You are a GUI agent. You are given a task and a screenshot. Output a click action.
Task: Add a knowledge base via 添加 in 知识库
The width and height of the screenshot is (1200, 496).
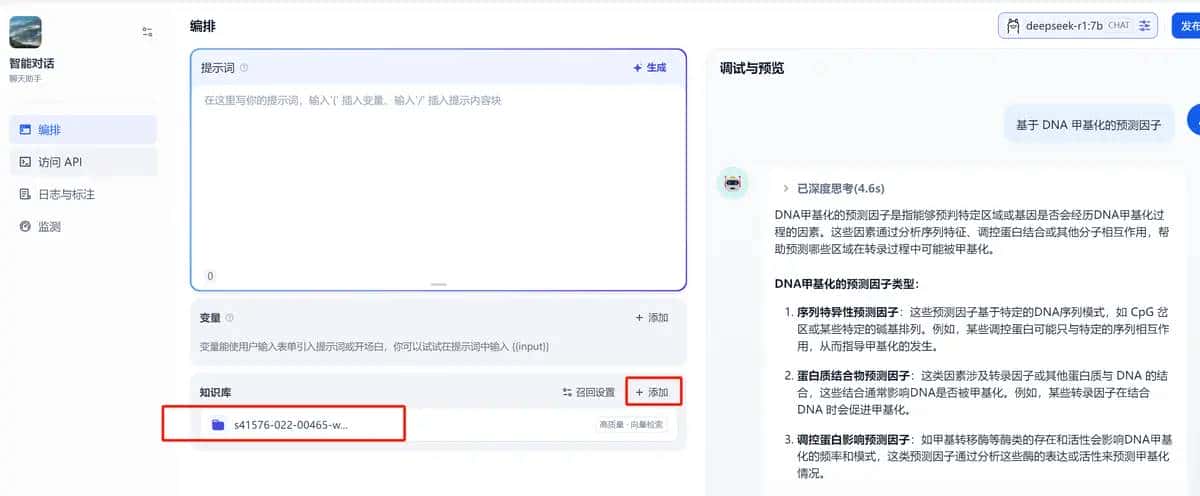tap(653, 392)
